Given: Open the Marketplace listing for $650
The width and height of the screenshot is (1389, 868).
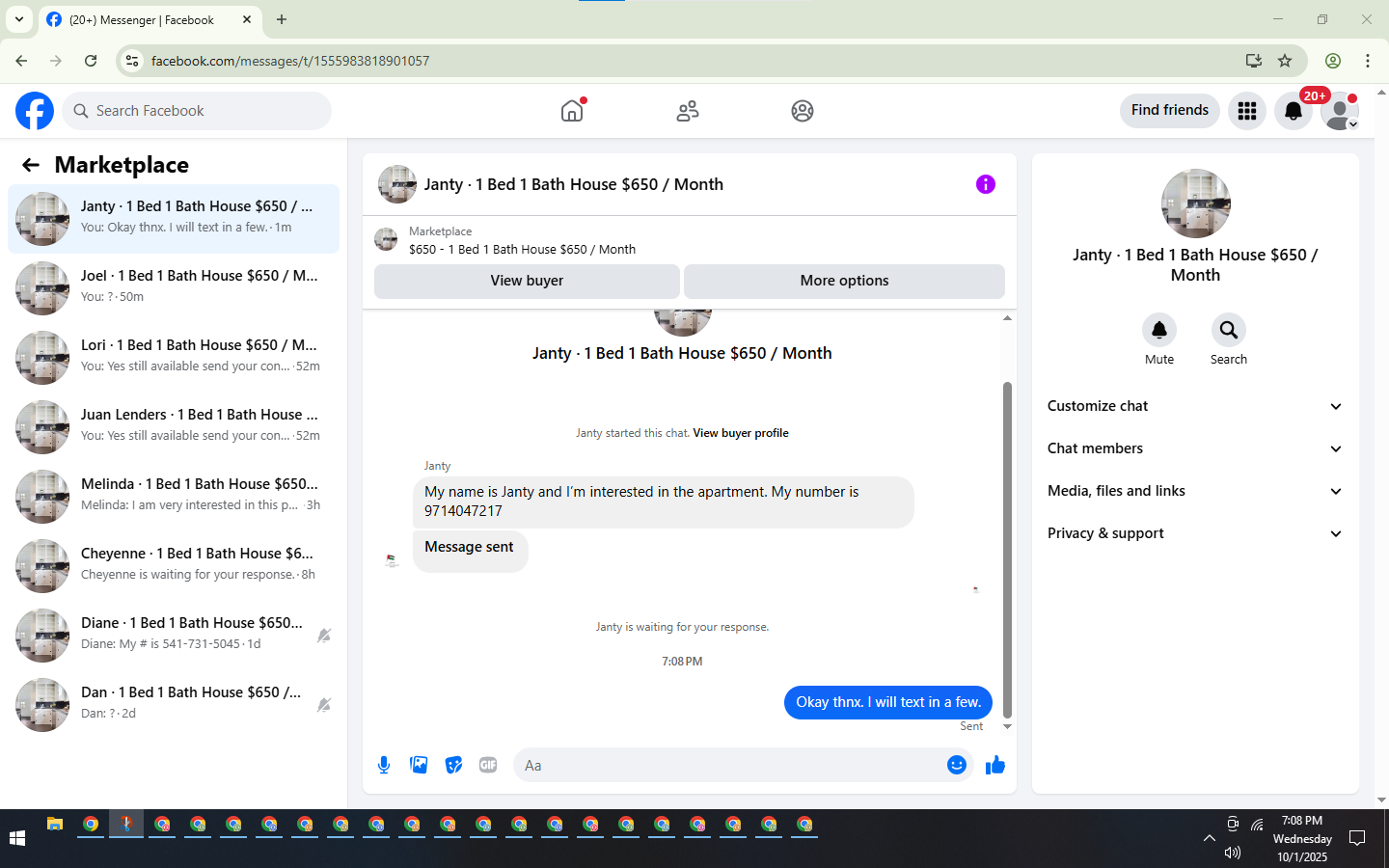Looking at the screenshot, I should point(522,249).
